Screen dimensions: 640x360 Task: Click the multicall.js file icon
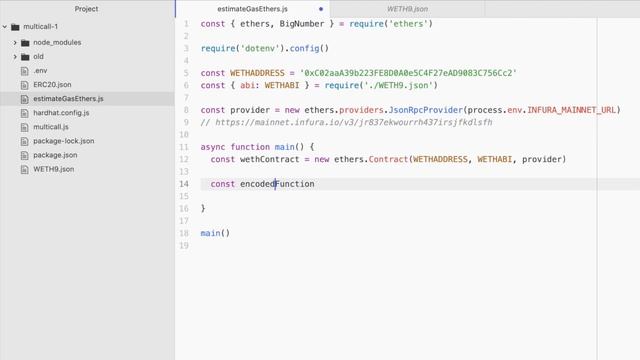[x=24, y=127]
